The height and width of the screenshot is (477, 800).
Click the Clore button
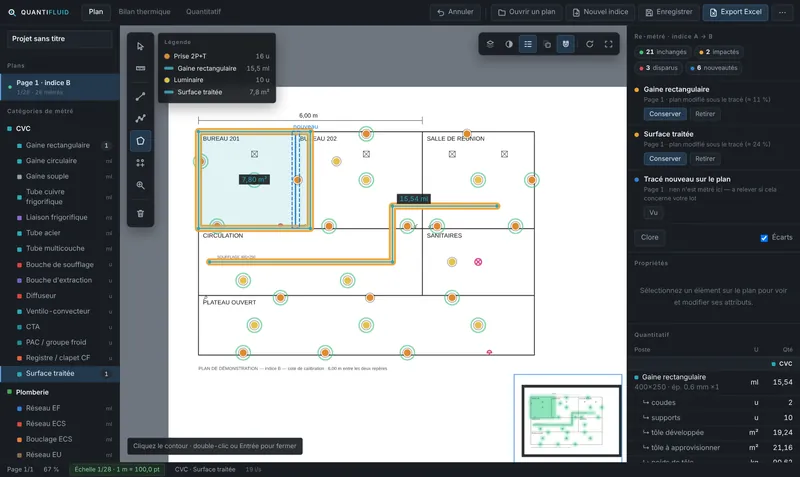coord(649,237)
